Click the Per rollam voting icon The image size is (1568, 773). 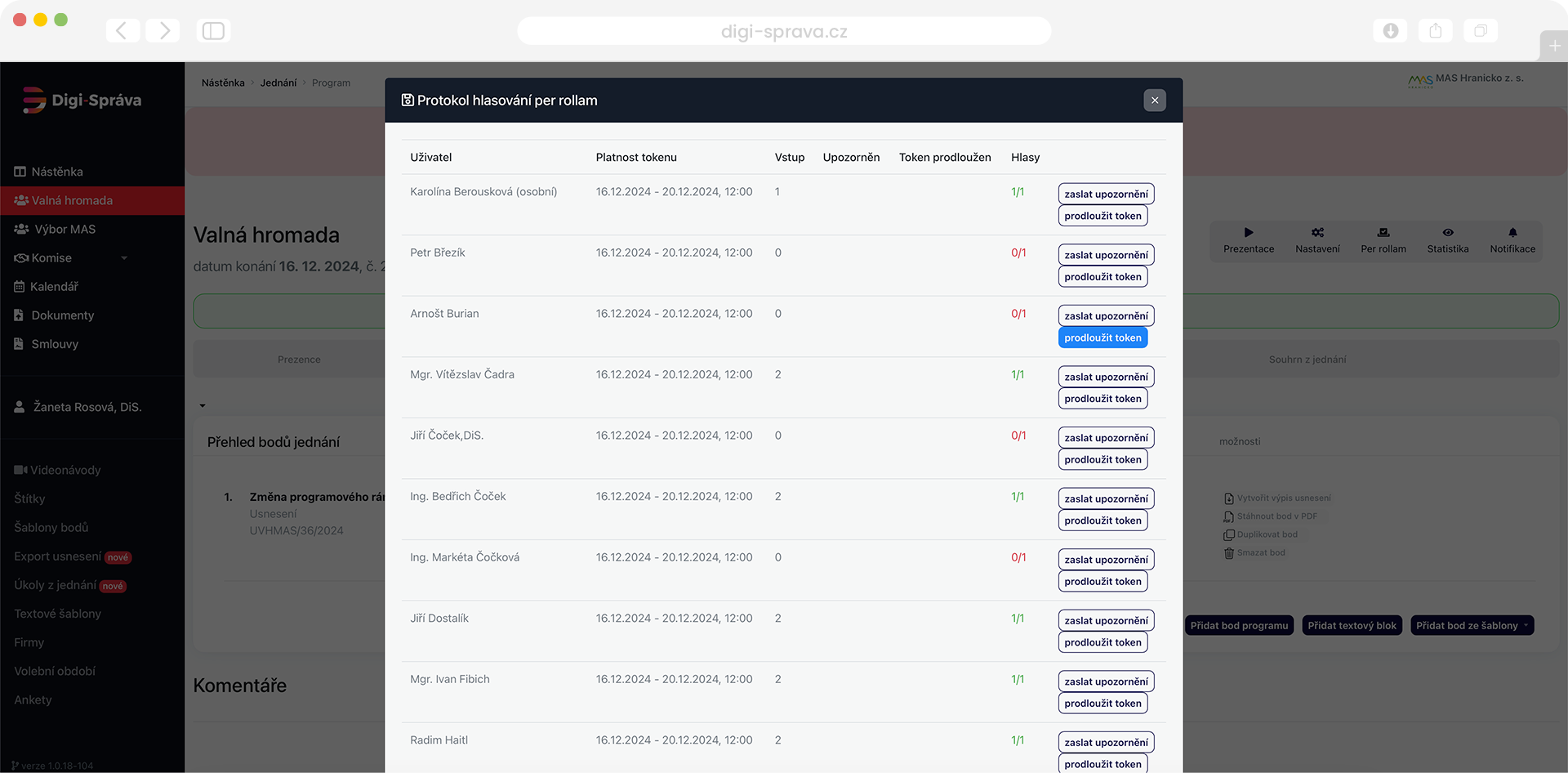click(x=1383, y=233)
